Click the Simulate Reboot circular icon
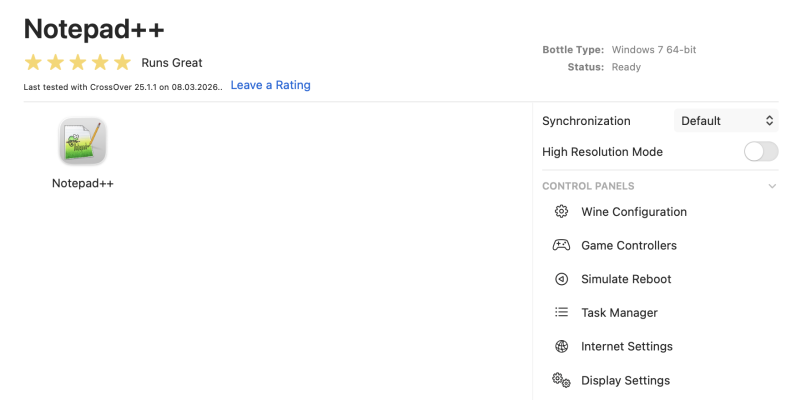Screen dimensions: 800x400 pos(561,279)
